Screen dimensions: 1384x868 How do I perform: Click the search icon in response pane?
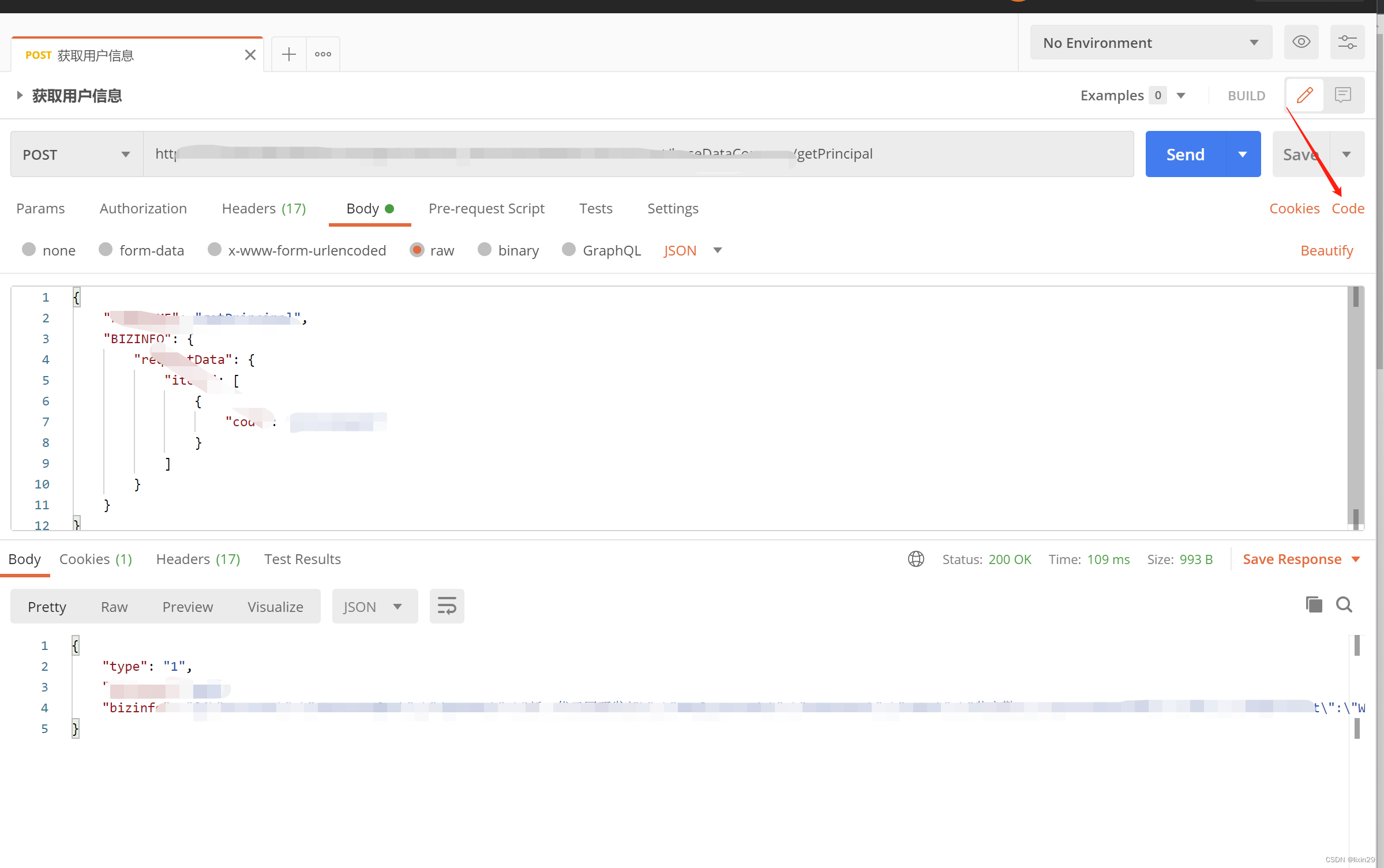(x=1344, y=604)
